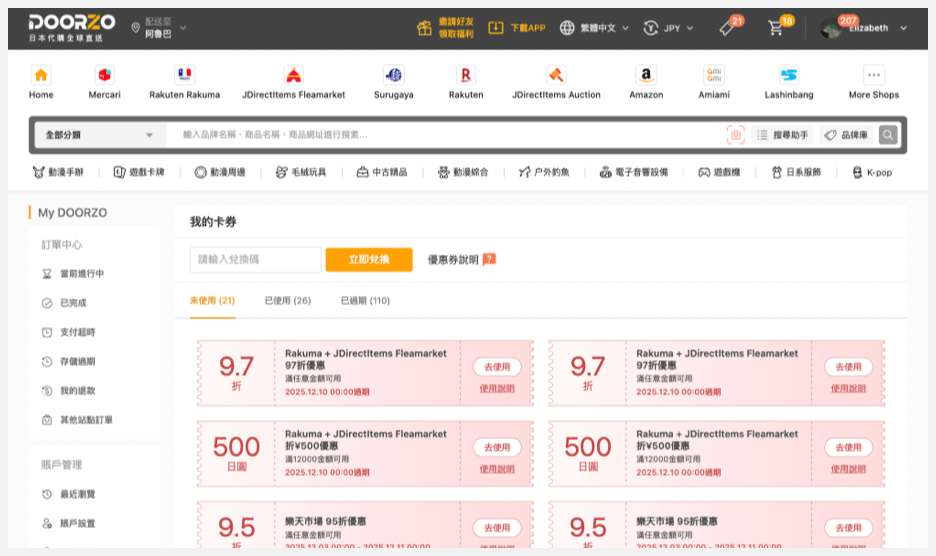
Task: Expand the Elizabeth account menu arrow
Action: [903, 28]
